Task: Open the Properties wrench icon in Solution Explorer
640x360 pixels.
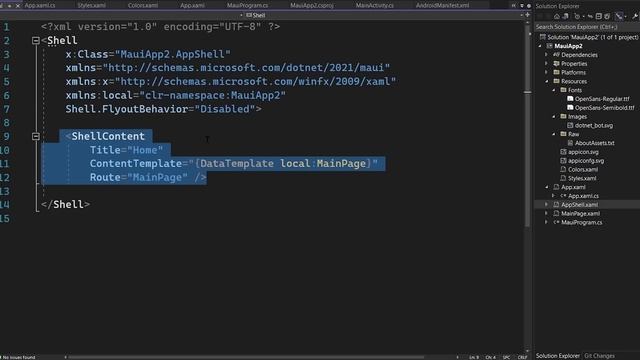Action: pyautogui.click(x=635, y=16)
